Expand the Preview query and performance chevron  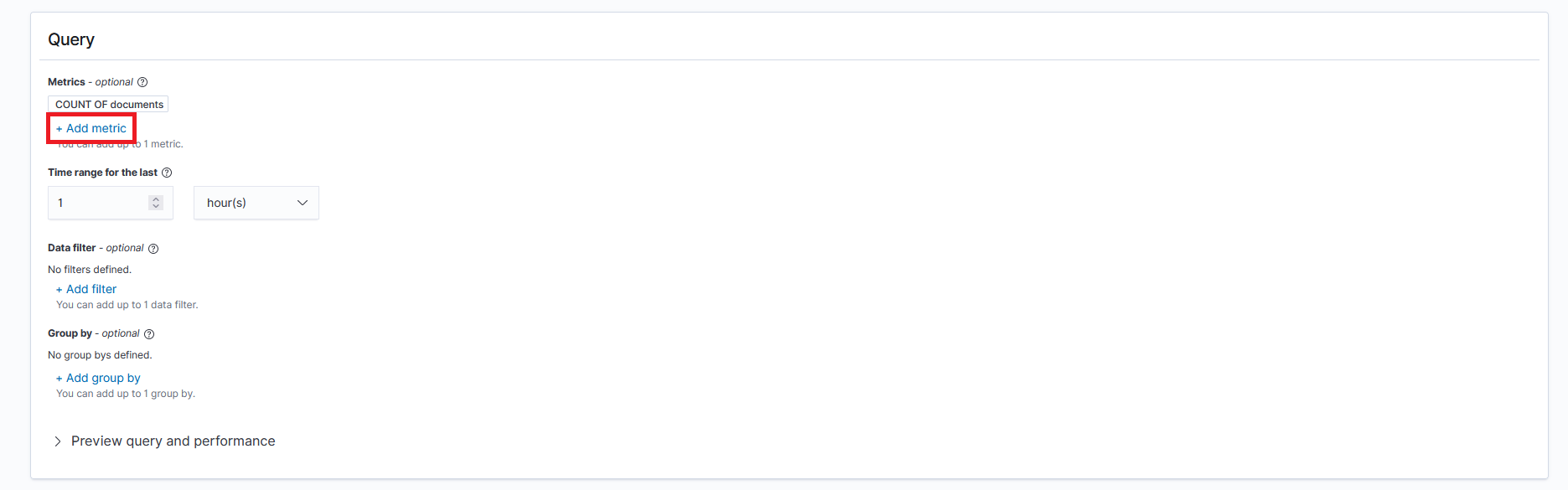pyautogui.click(x=57, y=441)
